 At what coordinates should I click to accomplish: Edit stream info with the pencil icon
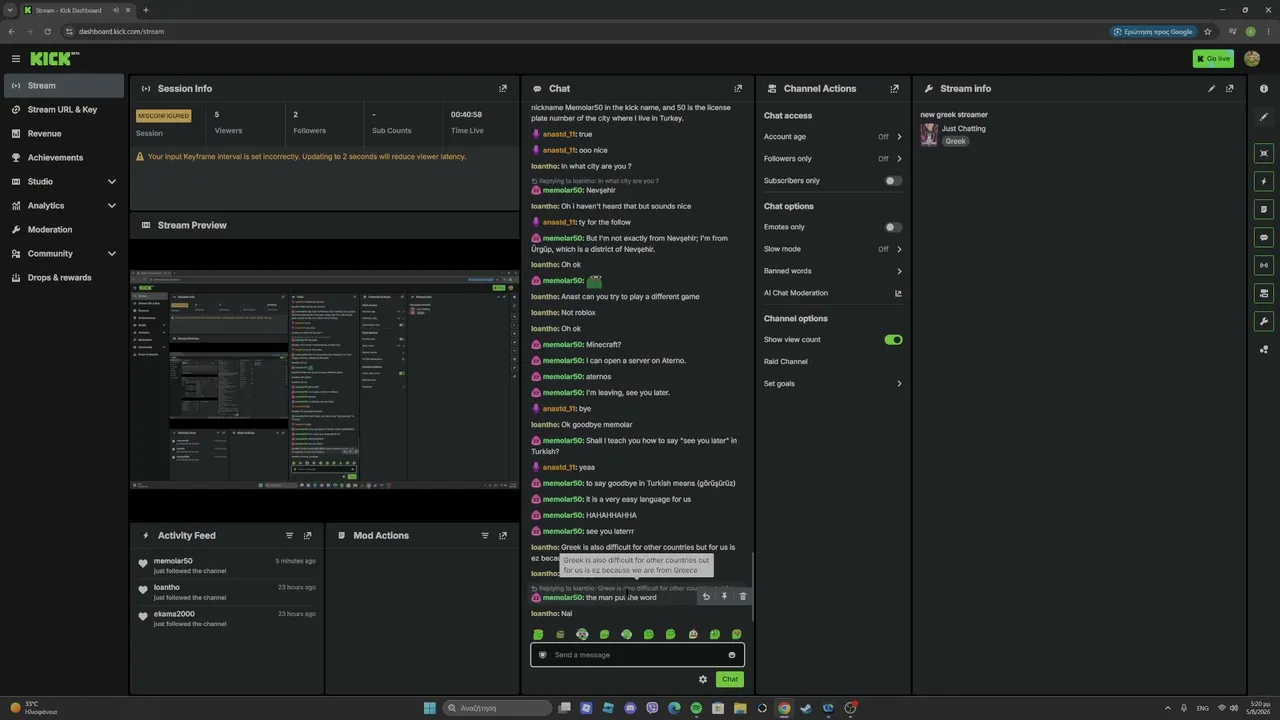click(x=1211, y=89)
